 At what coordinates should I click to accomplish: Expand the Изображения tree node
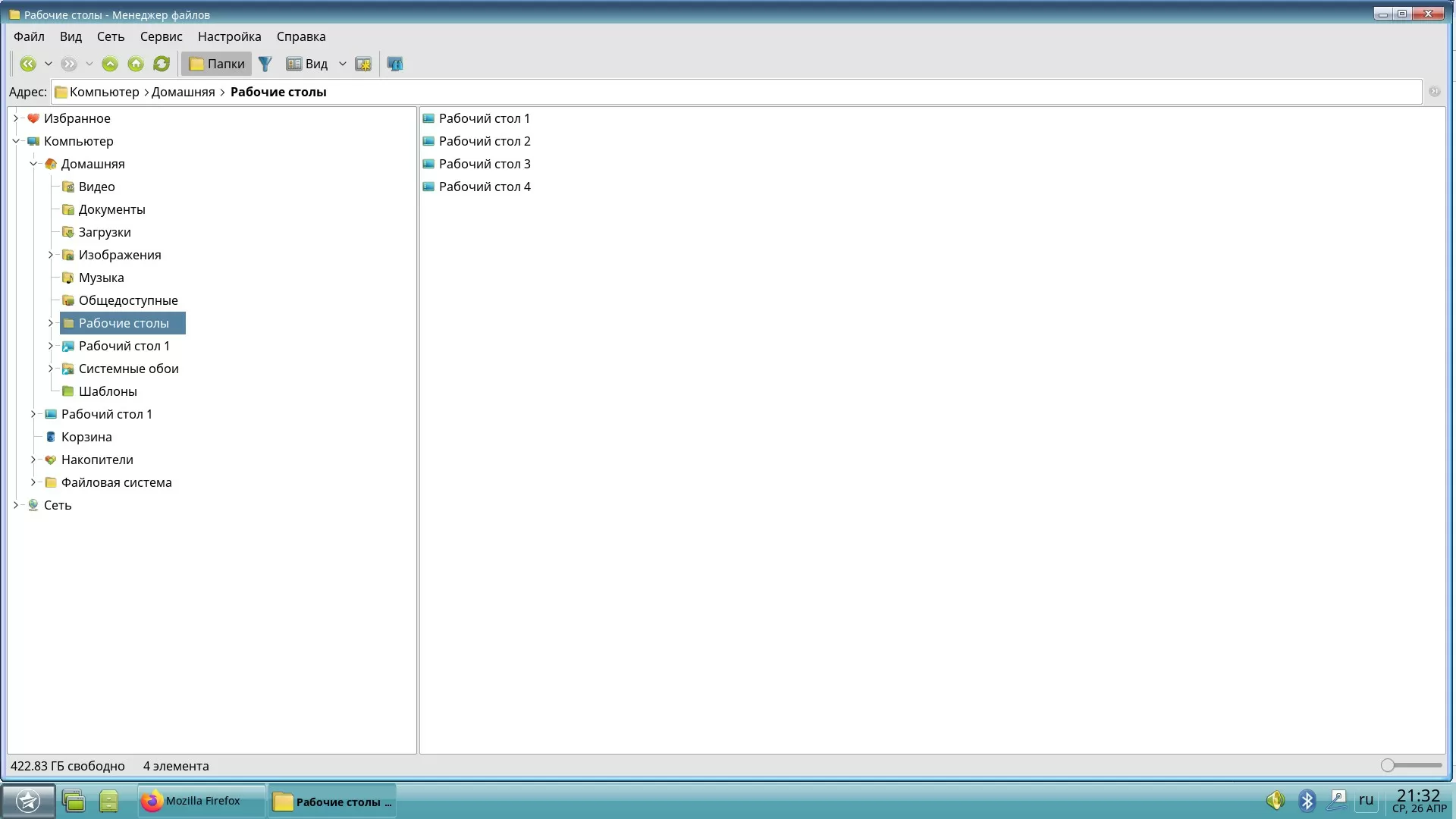coord(51,255)
